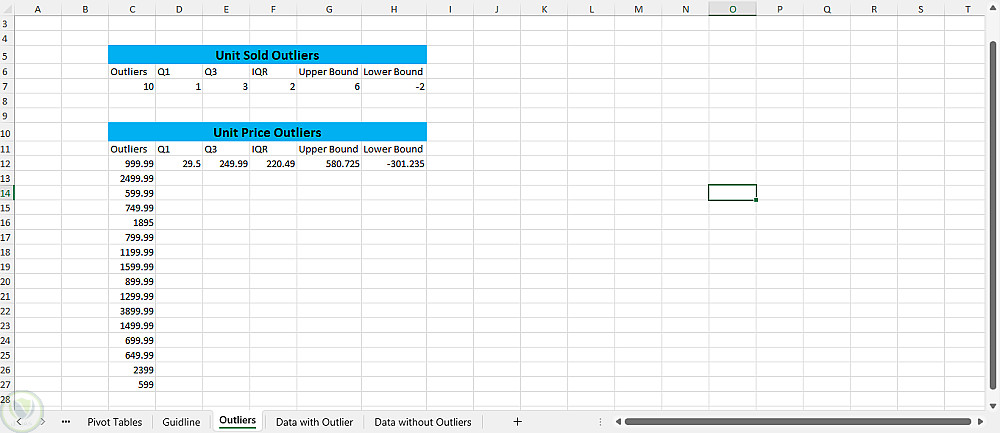Click horizontal scrollbar right arrow
1000x433 pixels.
[x=980, y=422]
